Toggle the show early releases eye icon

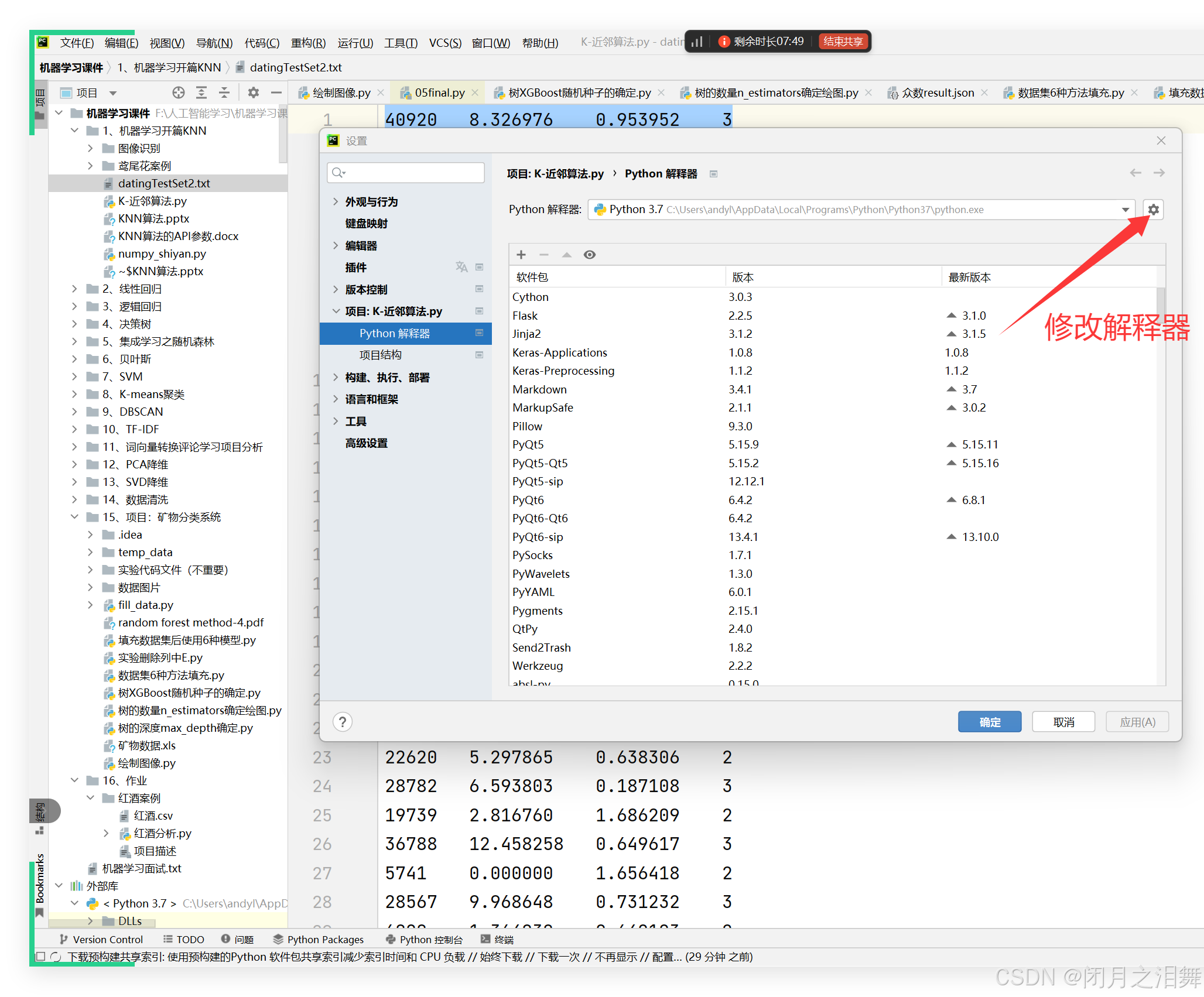[589, 255]
